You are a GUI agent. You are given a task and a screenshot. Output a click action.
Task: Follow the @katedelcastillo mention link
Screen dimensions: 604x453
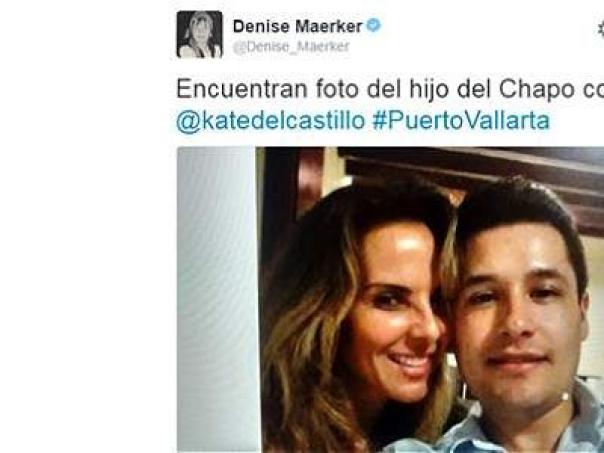point(270,121)
